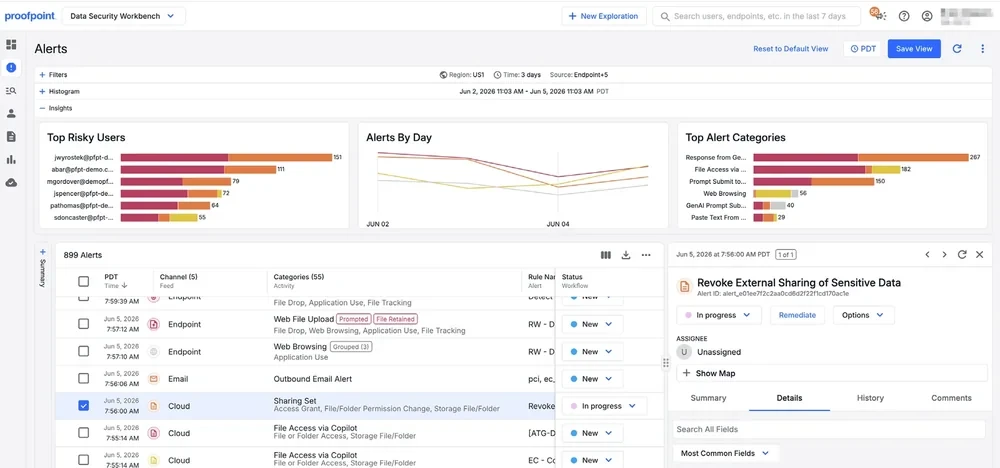
Task: Click the help question mark icon
Action: pos(904,16)
